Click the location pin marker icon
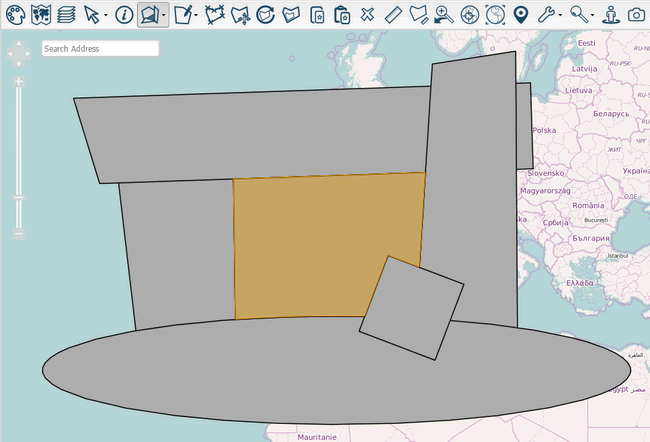Viewport: 650px width, 442px height. (x=520, y=14)
